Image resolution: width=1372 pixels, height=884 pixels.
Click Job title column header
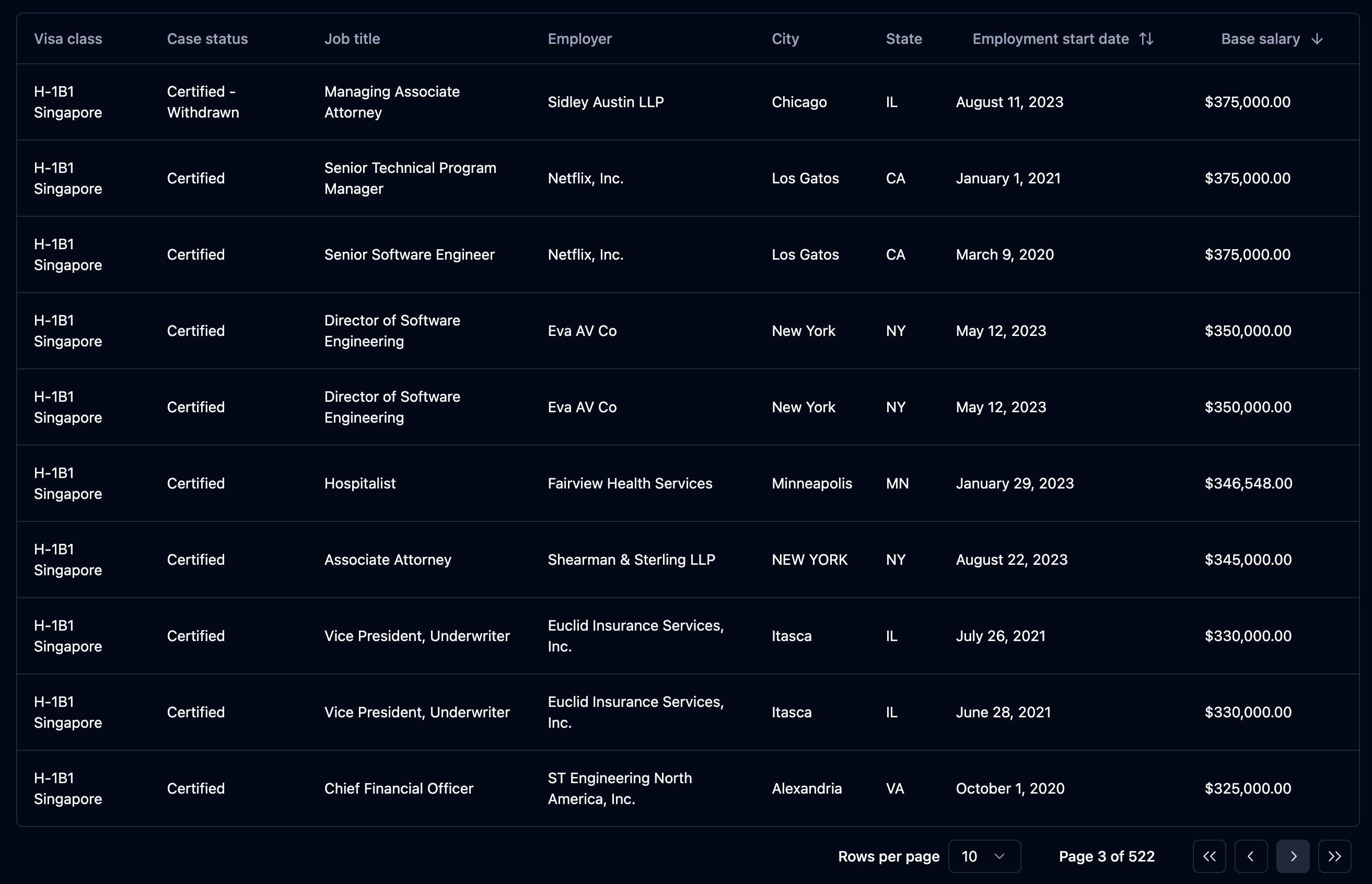[352, 39]
